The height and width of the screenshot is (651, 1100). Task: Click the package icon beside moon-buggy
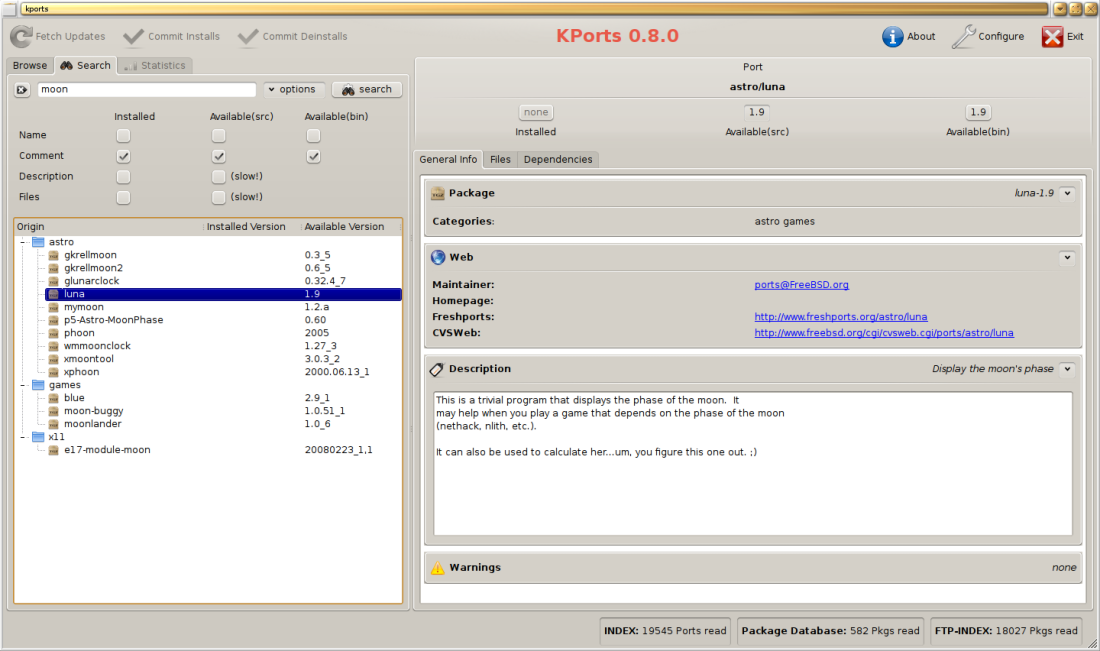point(53,411)
